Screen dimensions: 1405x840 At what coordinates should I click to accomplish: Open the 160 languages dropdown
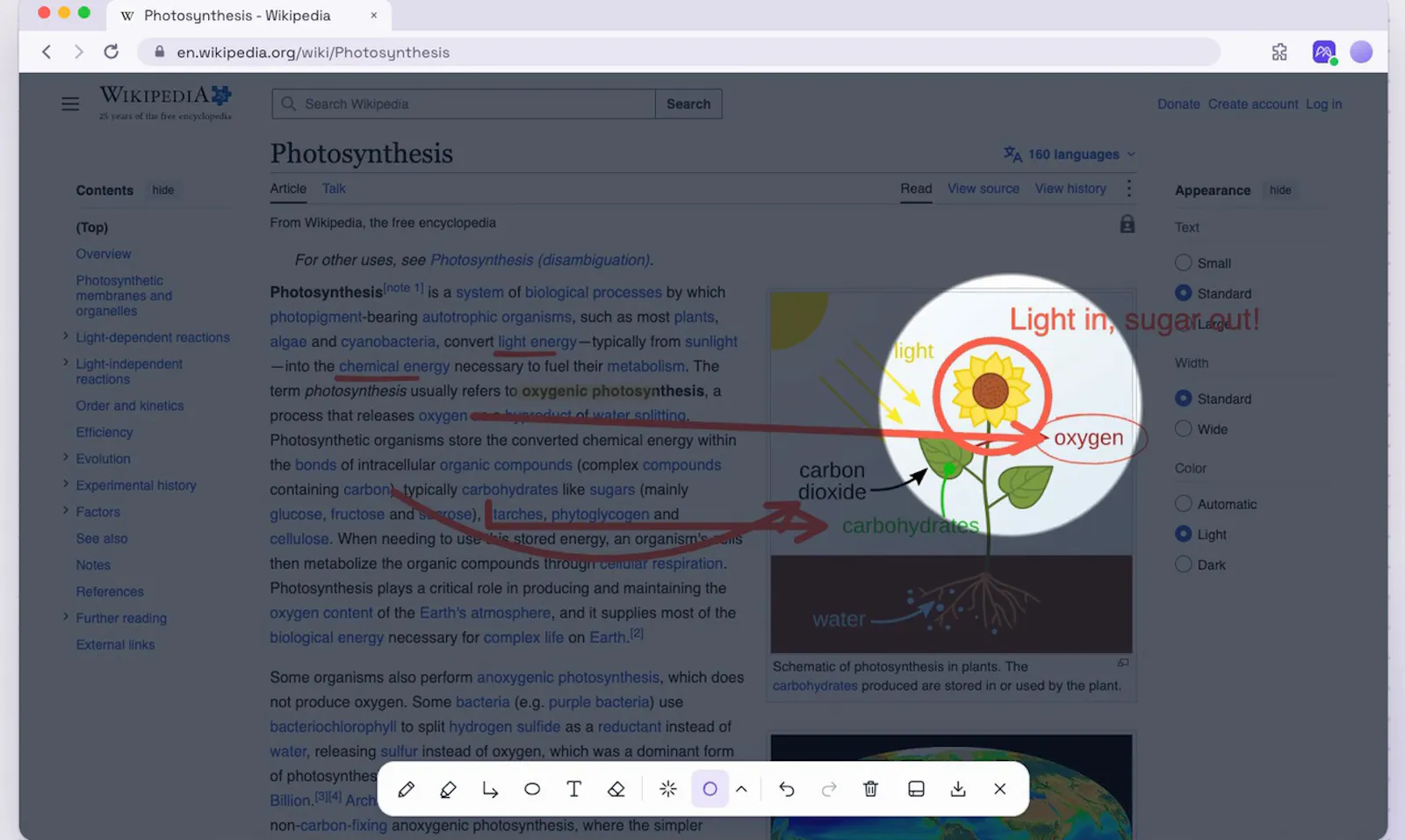1070,154
